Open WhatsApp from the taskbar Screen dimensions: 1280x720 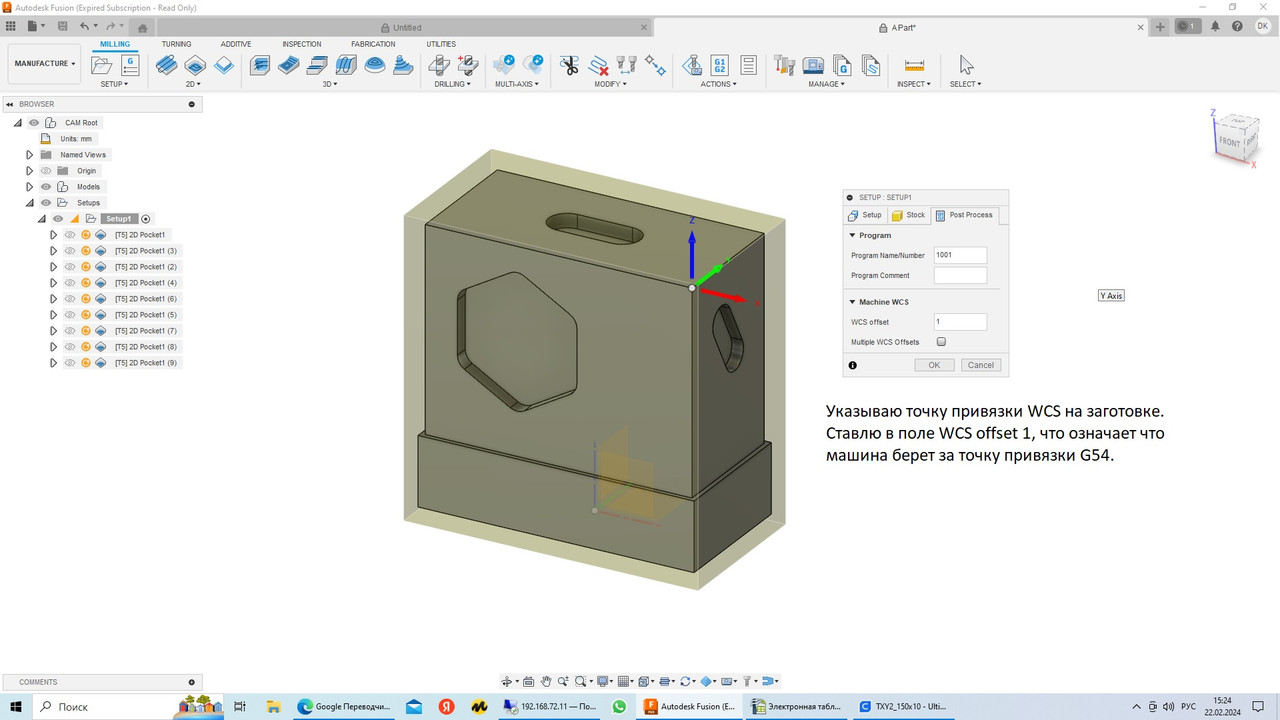pos(619,706)
